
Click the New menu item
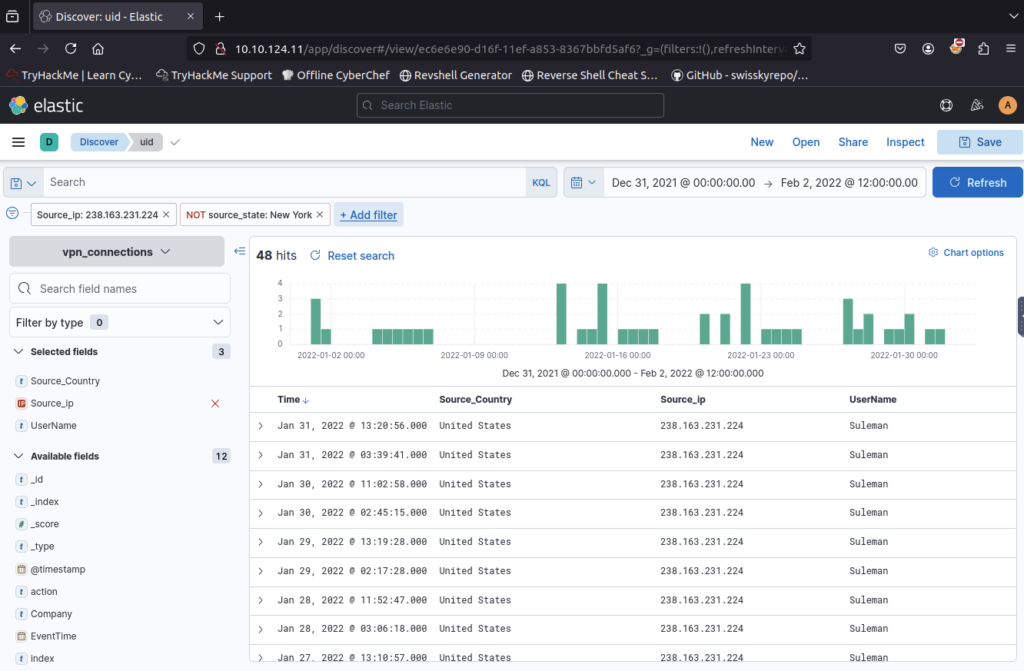pos(761,142)
